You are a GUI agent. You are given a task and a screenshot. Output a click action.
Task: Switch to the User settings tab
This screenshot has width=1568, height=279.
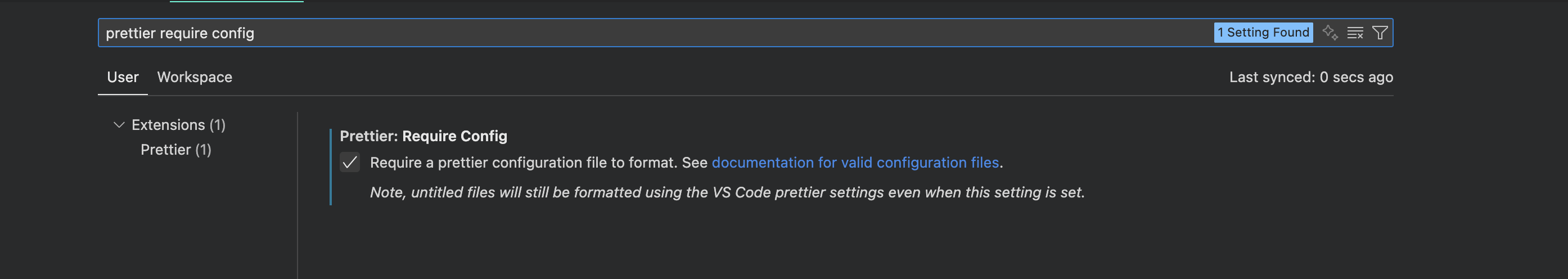(123, 78)
